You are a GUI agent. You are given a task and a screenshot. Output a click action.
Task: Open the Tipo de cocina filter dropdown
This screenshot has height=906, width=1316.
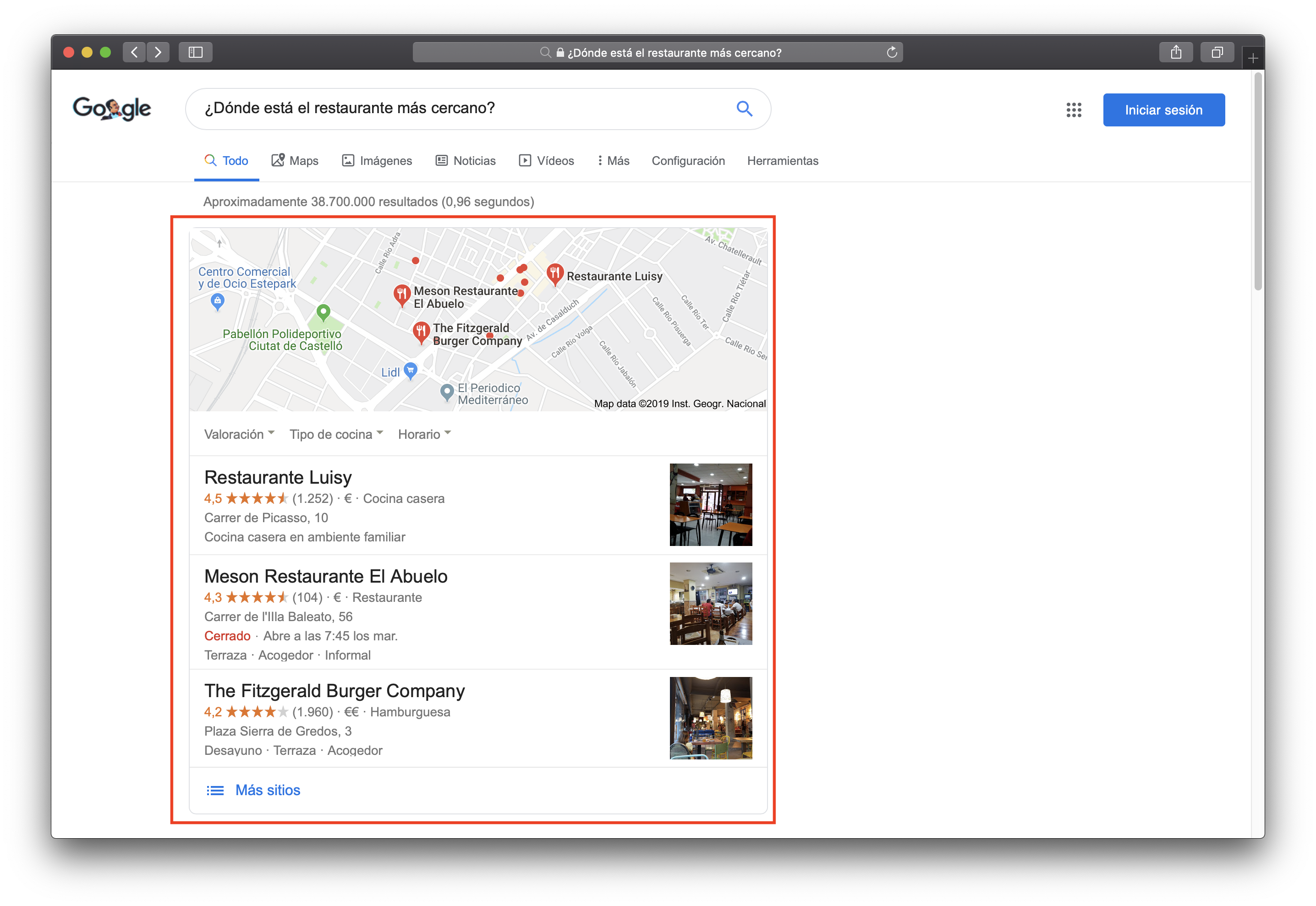pos(337,434)
